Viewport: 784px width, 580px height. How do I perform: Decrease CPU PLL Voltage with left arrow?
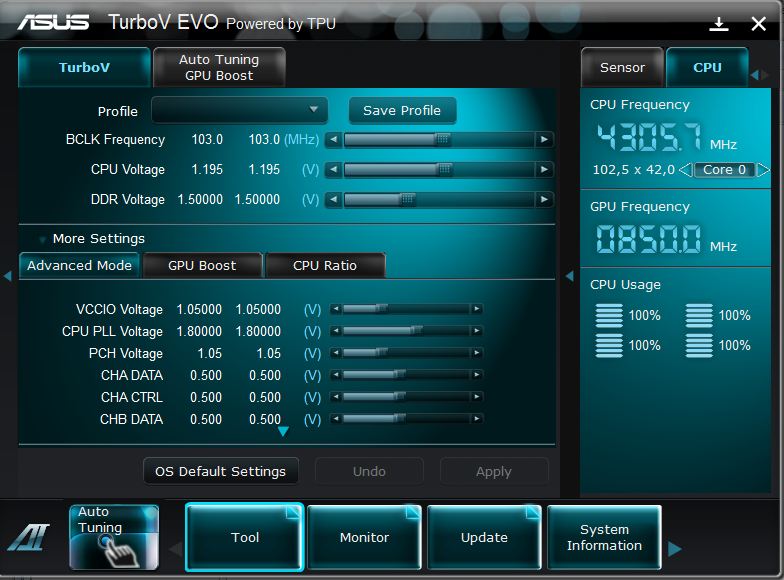click(x=336, y=330)
